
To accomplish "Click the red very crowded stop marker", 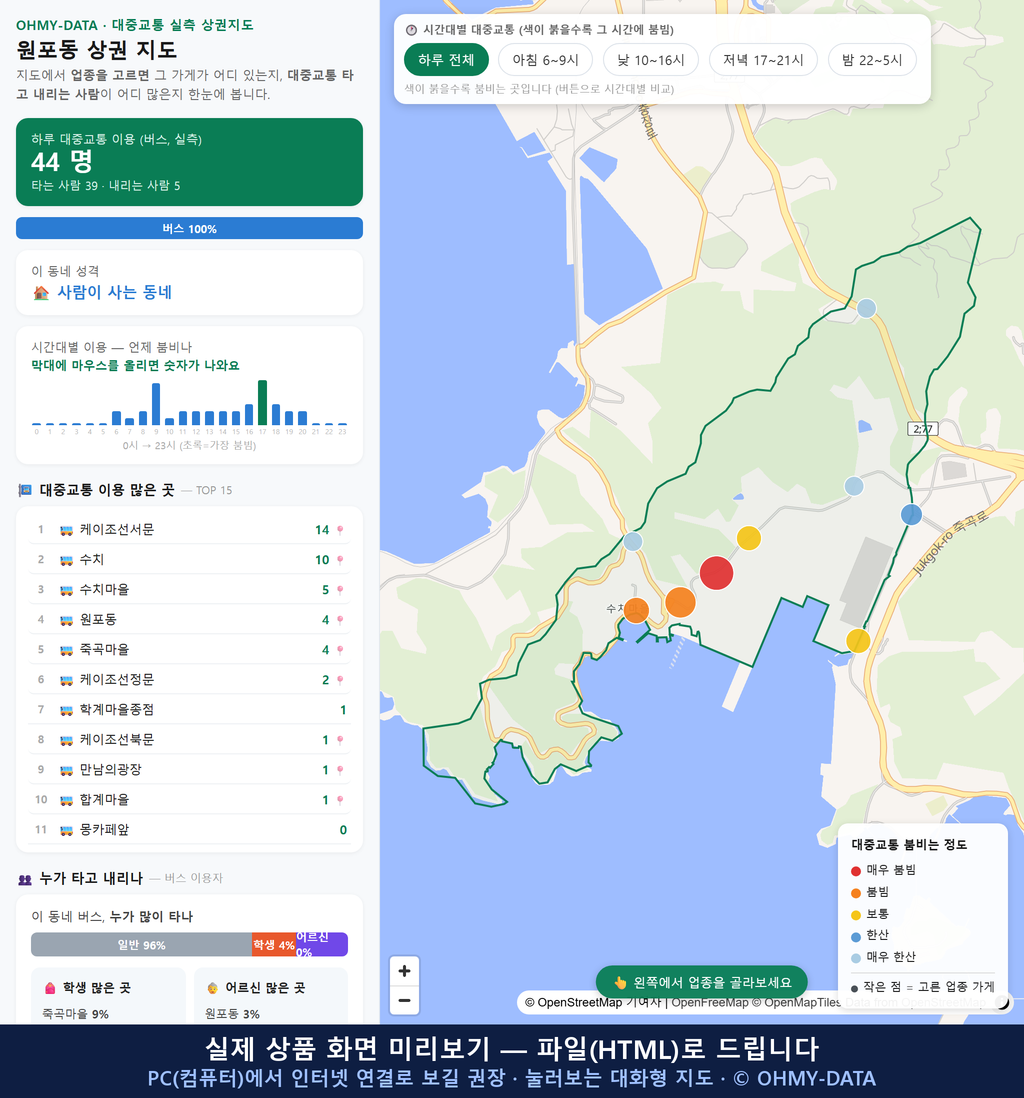I will (717, 573).
